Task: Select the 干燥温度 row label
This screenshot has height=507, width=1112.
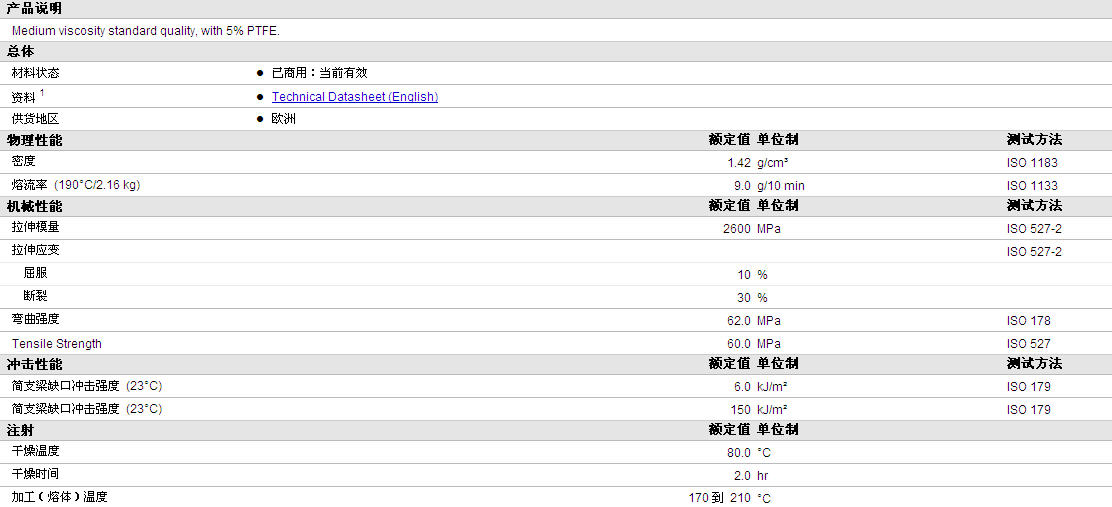Action: pos(35,451)
